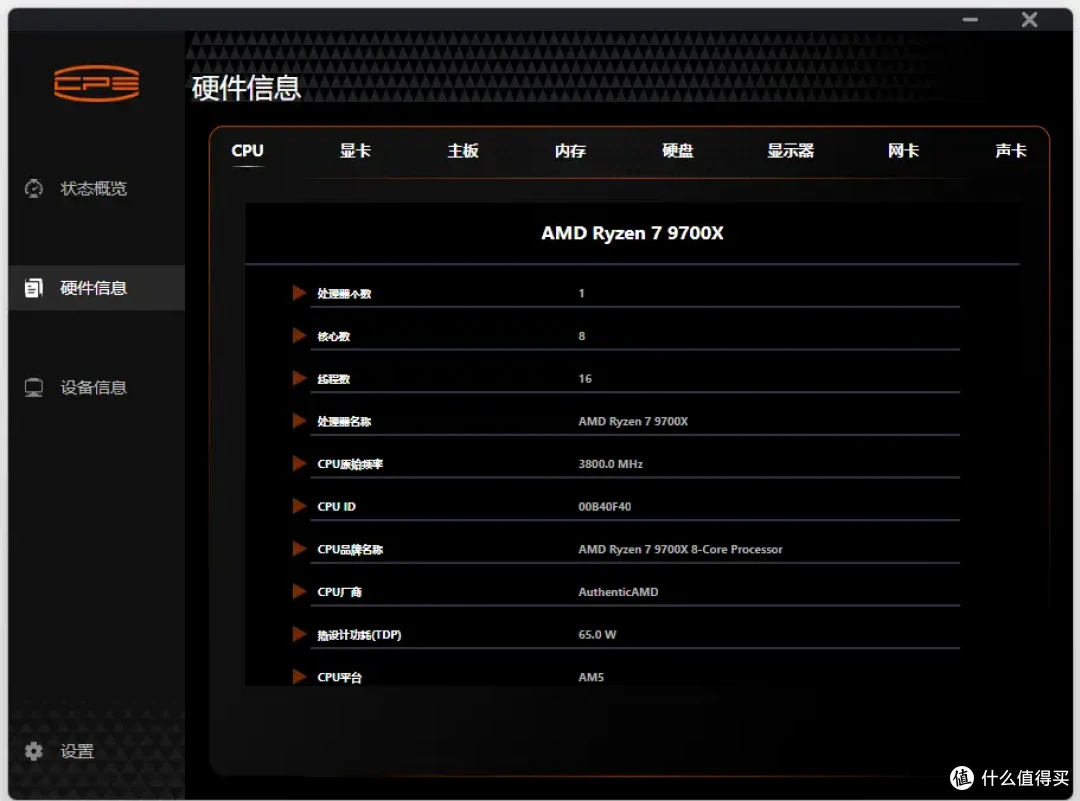
Task: Click the 3800.0 MHz frequency value
Action: 610,464
